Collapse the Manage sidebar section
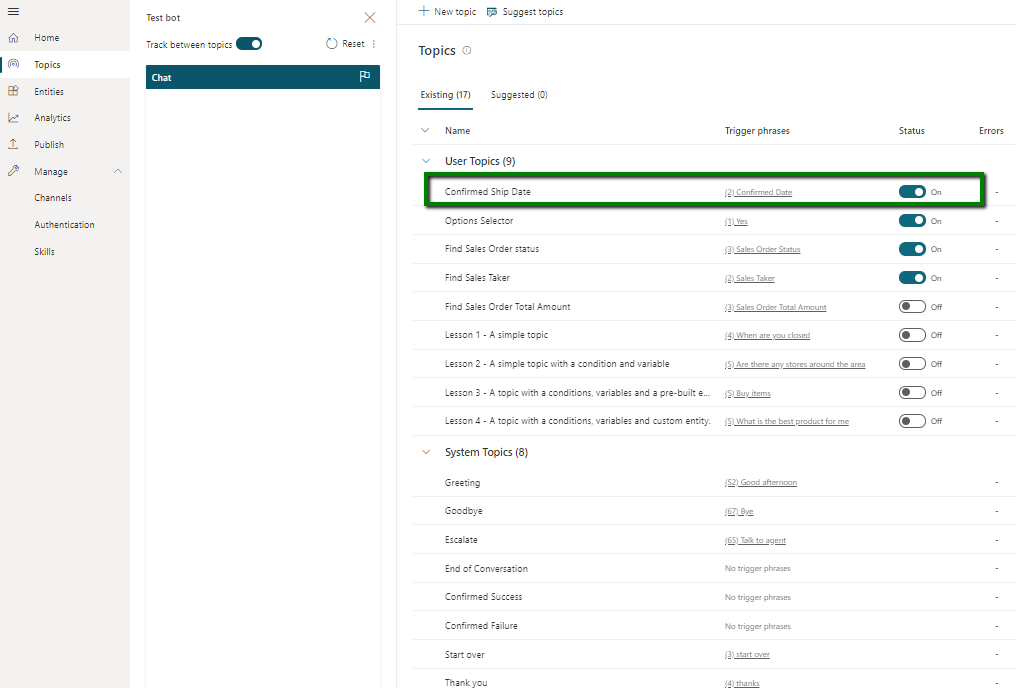The image size is (1016, 688). point(118,172)
